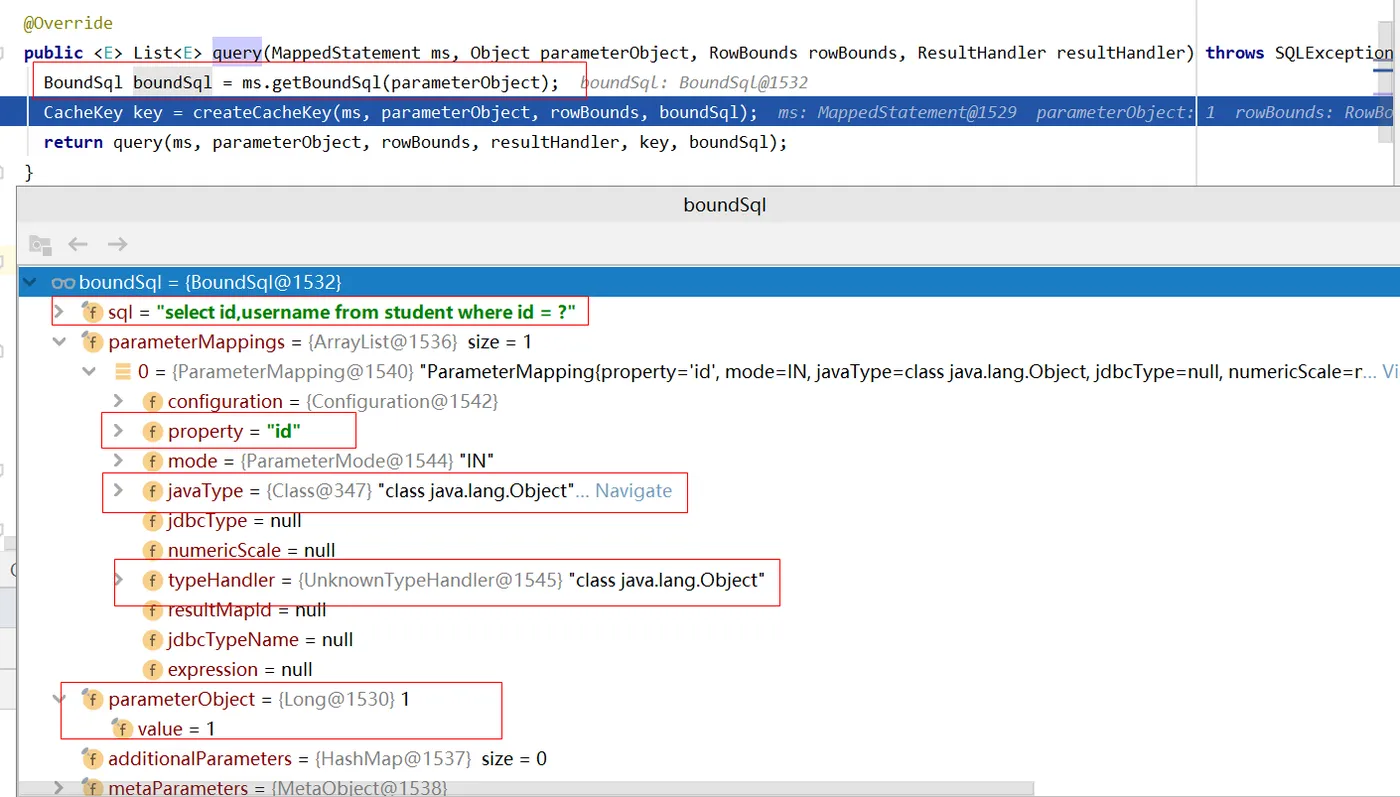The width and height of the screenshot is (1400, 797).
Task: Expand the metaParameters node
Action: pos(59,788)
